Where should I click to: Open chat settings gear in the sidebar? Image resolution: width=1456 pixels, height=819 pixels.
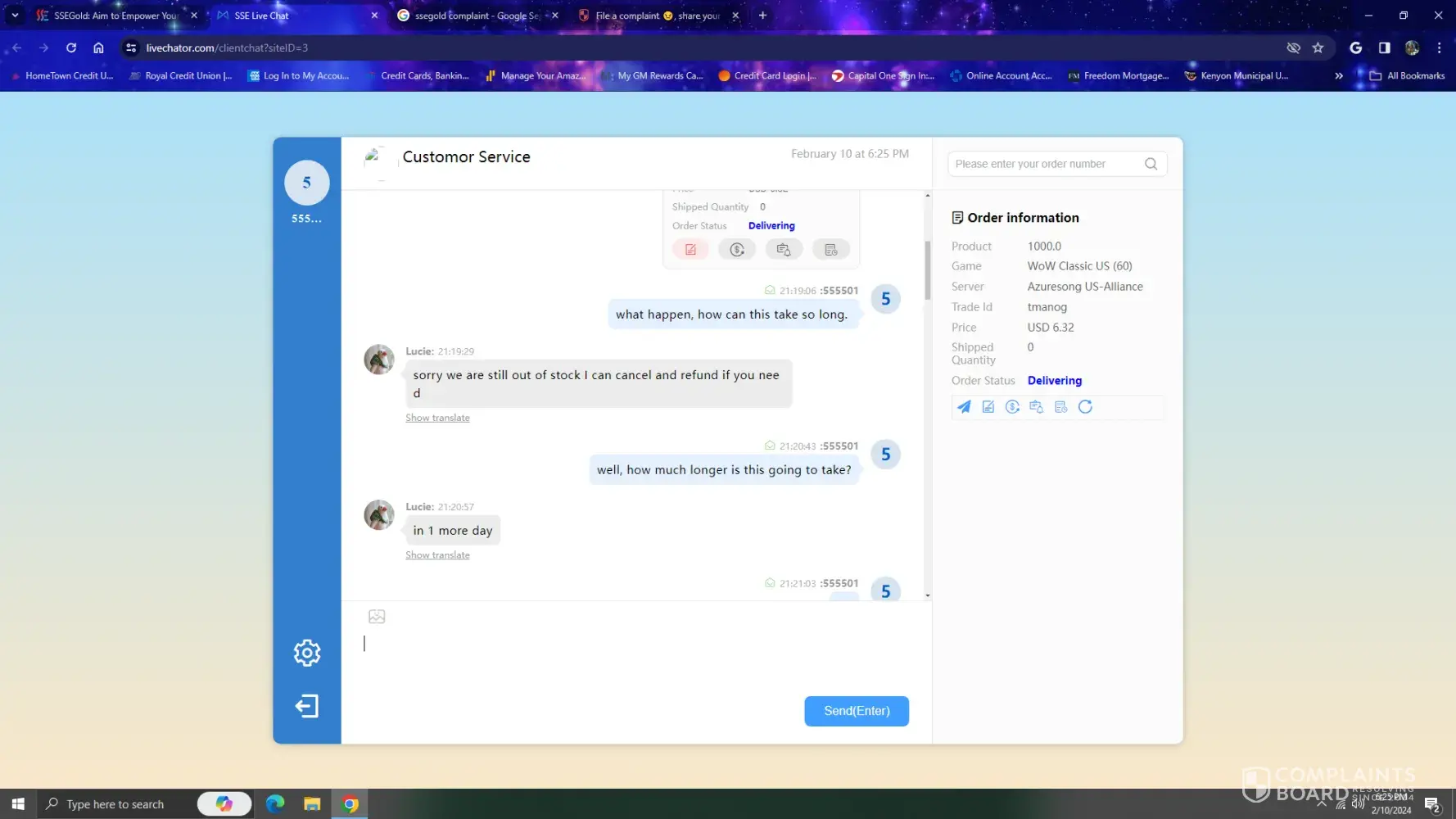pyautogui.click(x=307, y=653)
